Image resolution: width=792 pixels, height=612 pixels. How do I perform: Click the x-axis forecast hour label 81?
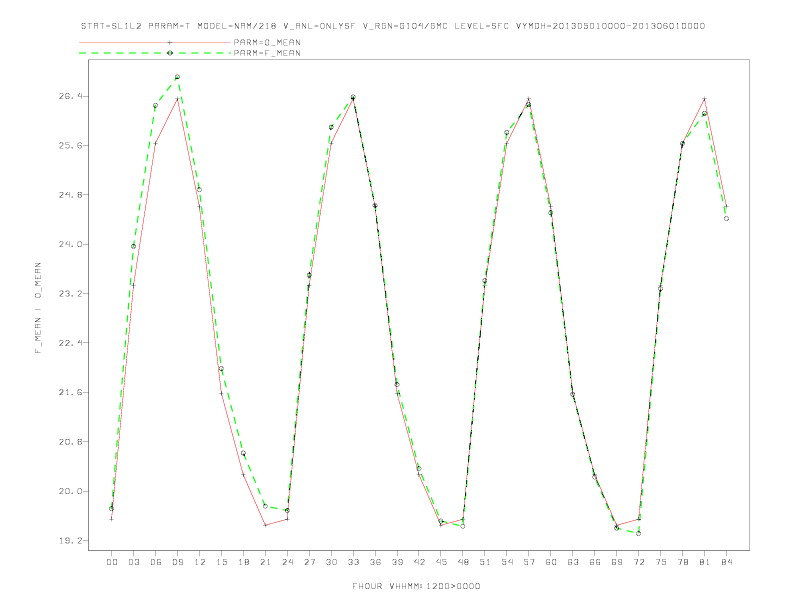click(x=705, y=562)
